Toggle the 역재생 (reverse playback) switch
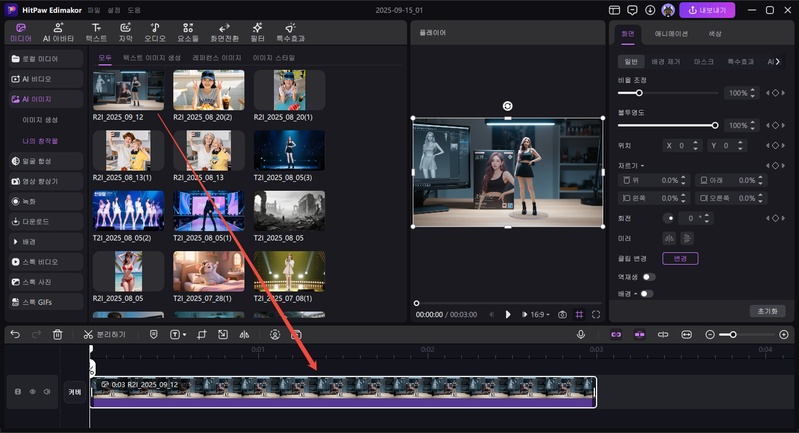The height and width of the screenshot is (433, 799). (648, 276)
